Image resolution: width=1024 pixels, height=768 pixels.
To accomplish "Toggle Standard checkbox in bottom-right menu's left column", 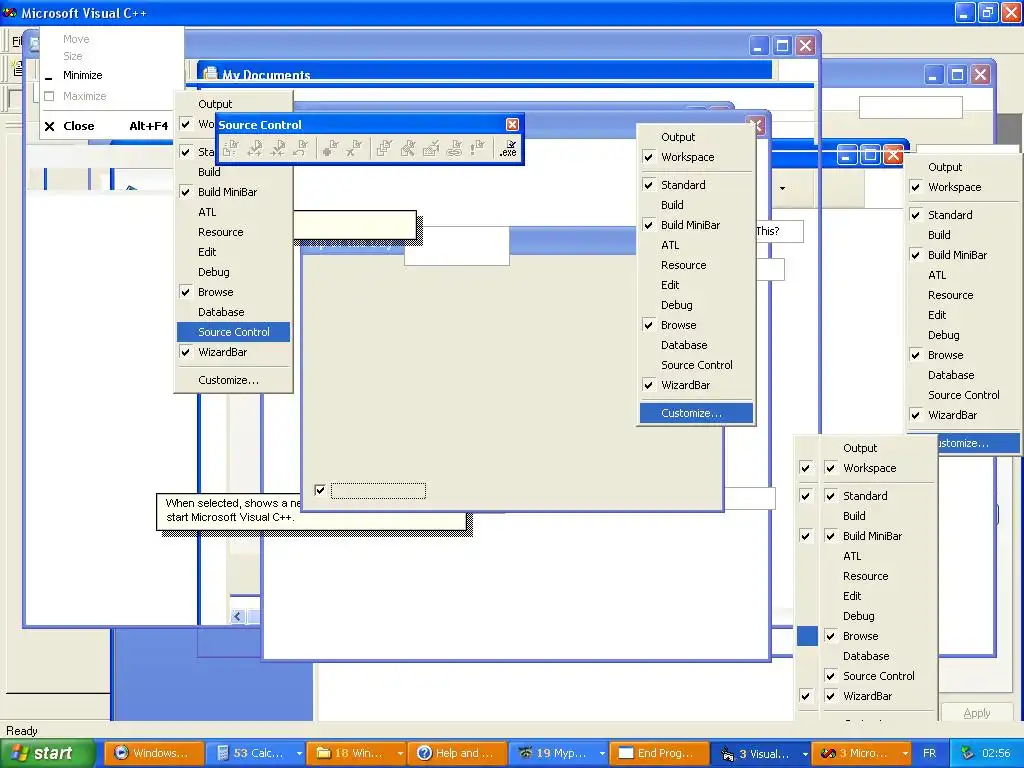I will (x=806, y=496).
